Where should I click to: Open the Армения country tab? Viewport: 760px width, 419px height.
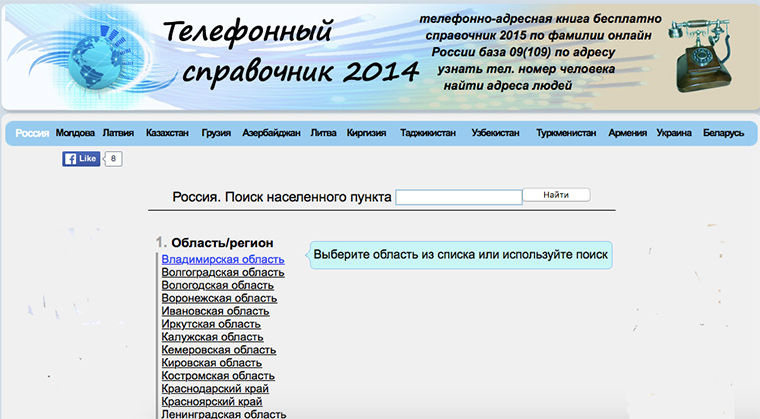[628, 133]
